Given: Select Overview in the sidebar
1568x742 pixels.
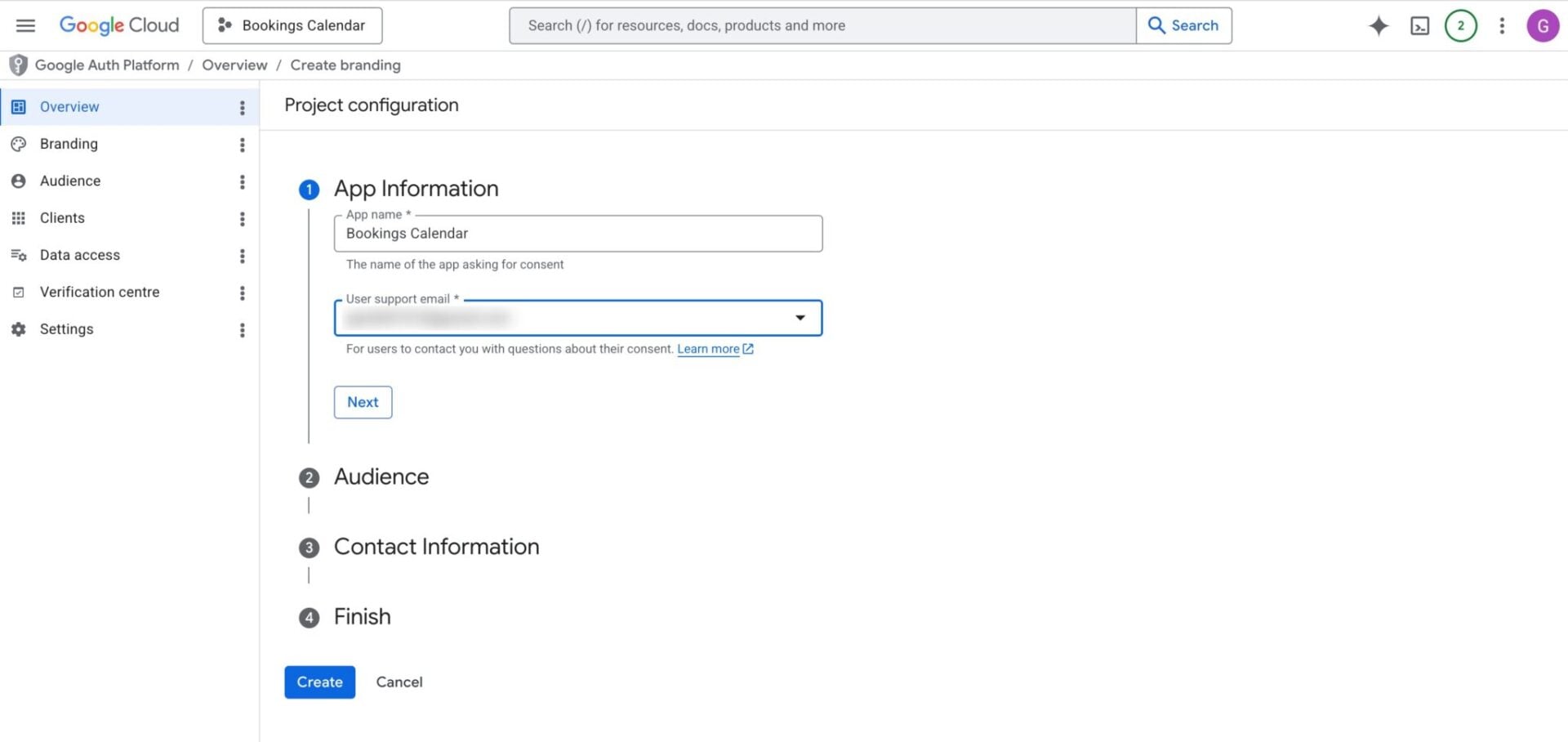Looking at the screenshot, I should (130, 107).
